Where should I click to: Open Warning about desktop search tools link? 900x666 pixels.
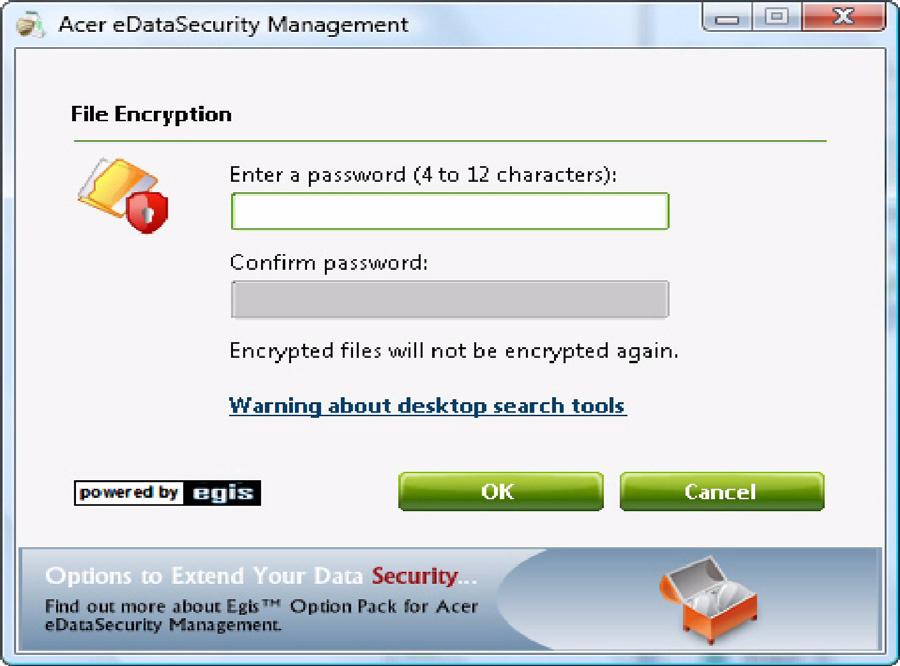point(427,406)
